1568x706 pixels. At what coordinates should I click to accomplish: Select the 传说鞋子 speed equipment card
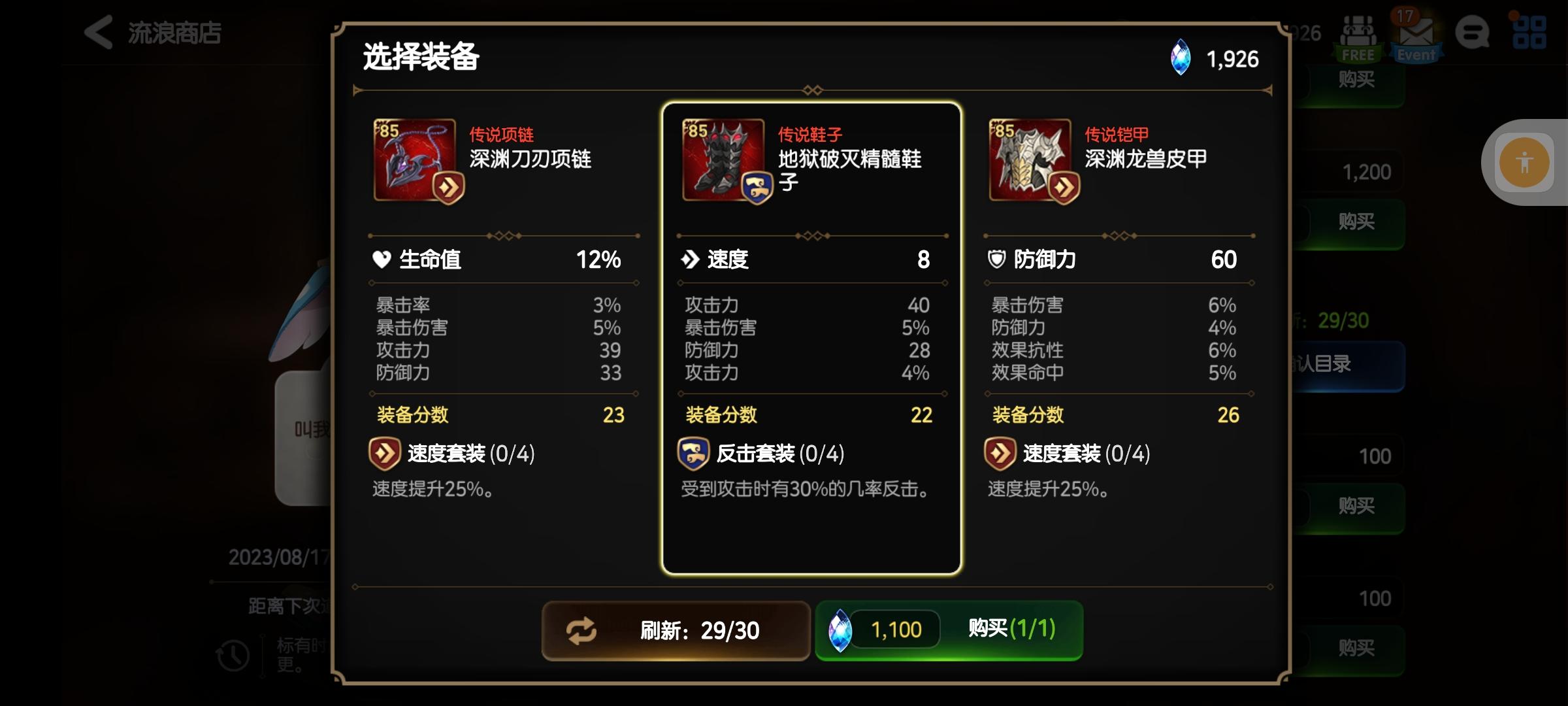[811, 339]
